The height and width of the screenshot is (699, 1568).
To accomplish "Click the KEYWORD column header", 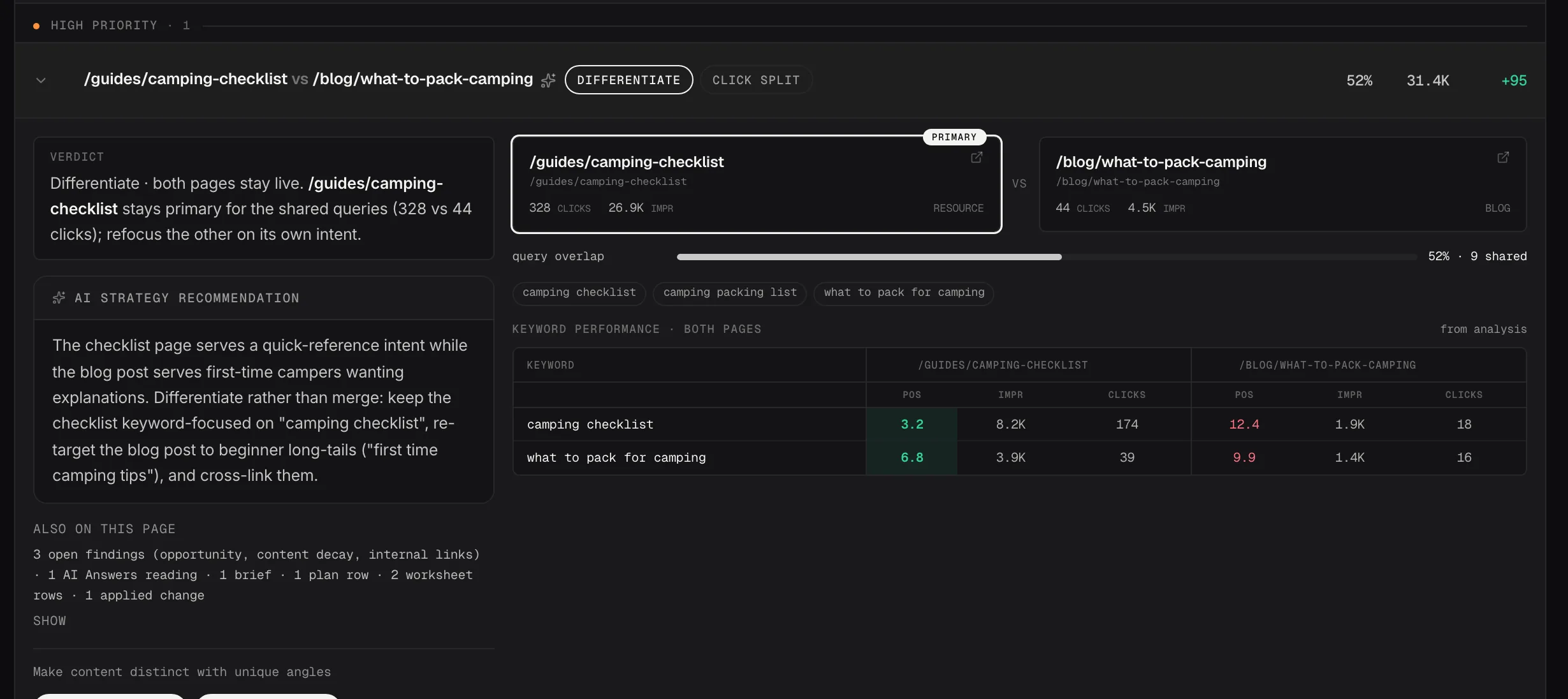I will pyautogui.click(x=550, y=365).
